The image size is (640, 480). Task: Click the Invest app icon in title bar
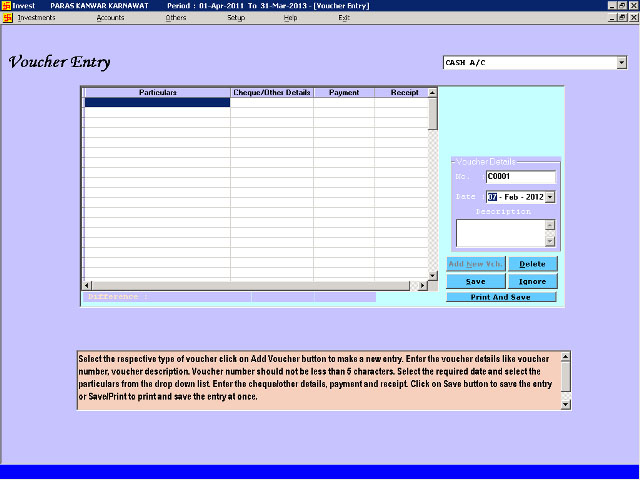(x=6, y=5)
